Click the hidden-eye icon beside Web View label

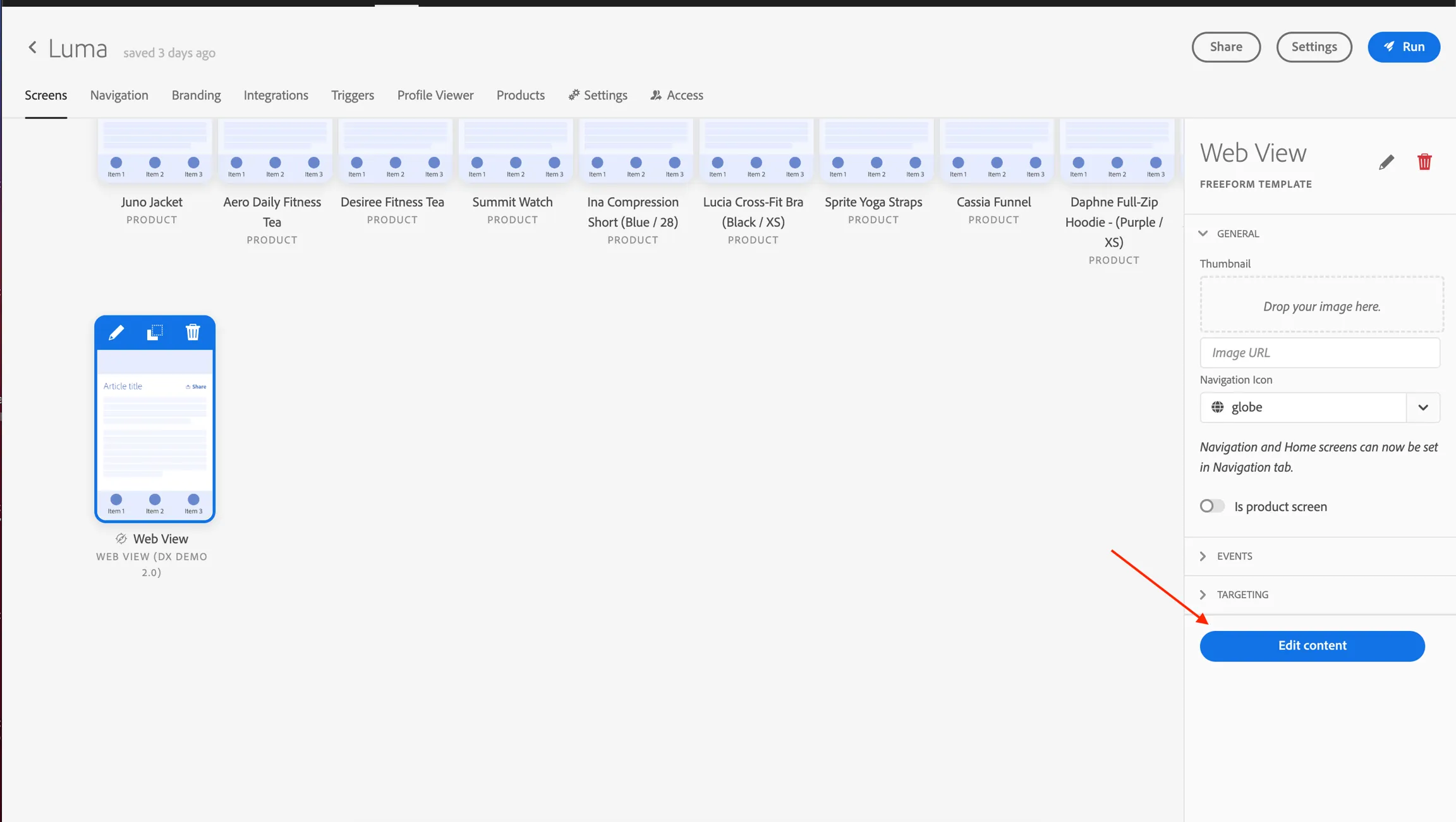(121, 539)
